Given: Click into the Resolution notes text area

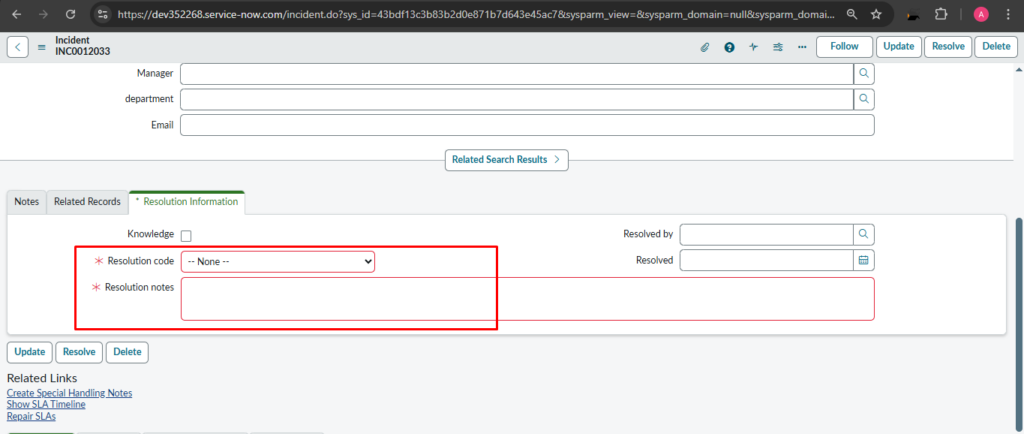Looking at the screenshot, I should point(527,299).
